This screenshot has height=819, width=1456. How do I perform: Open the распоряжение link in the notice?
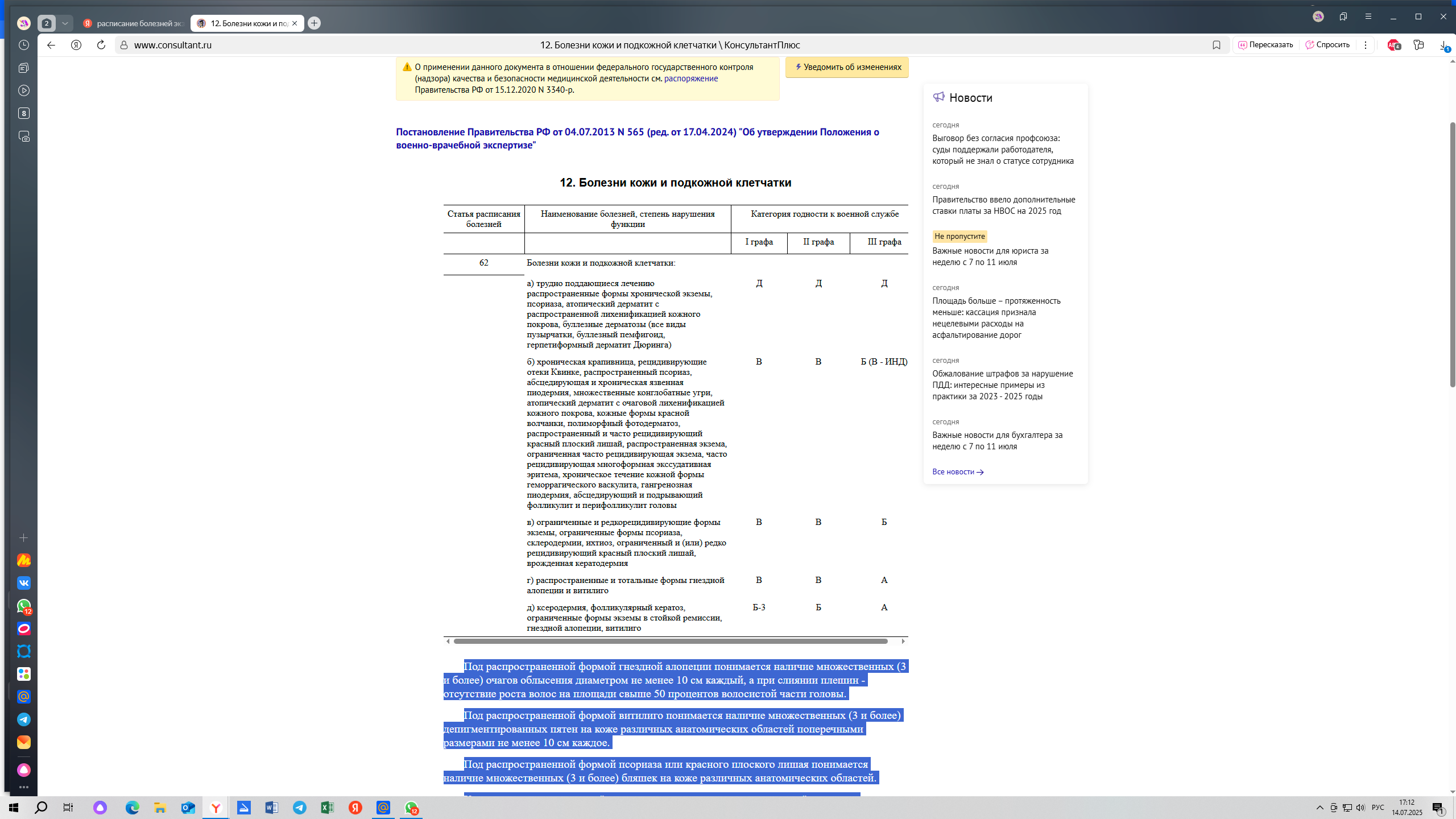690,78
